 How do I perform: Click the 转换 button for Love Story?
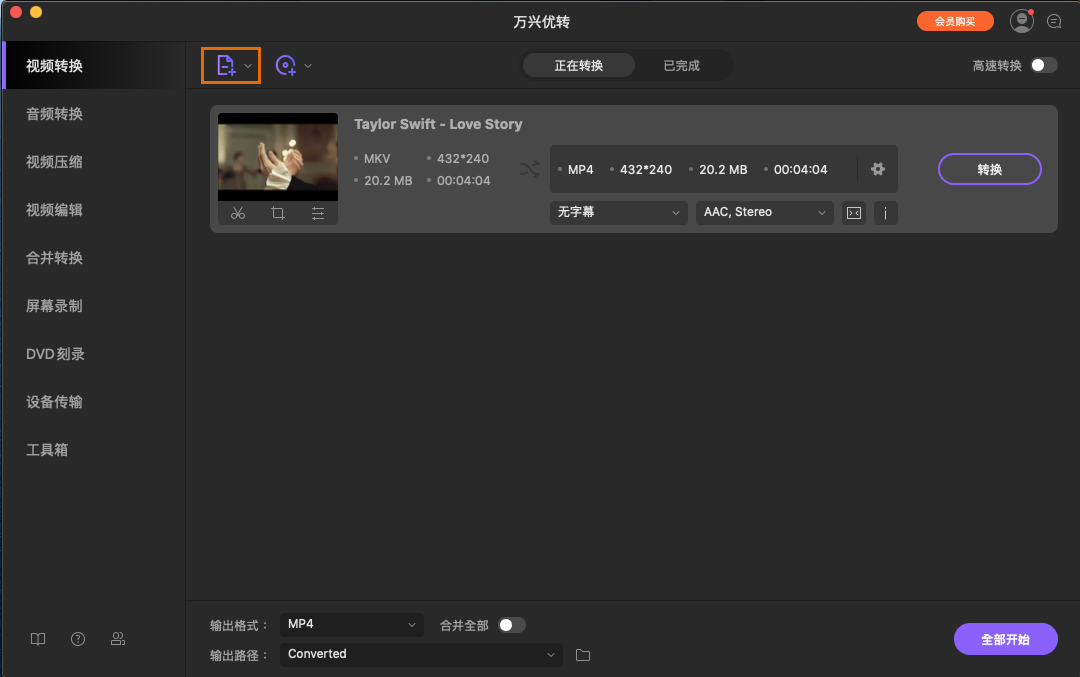989,169
